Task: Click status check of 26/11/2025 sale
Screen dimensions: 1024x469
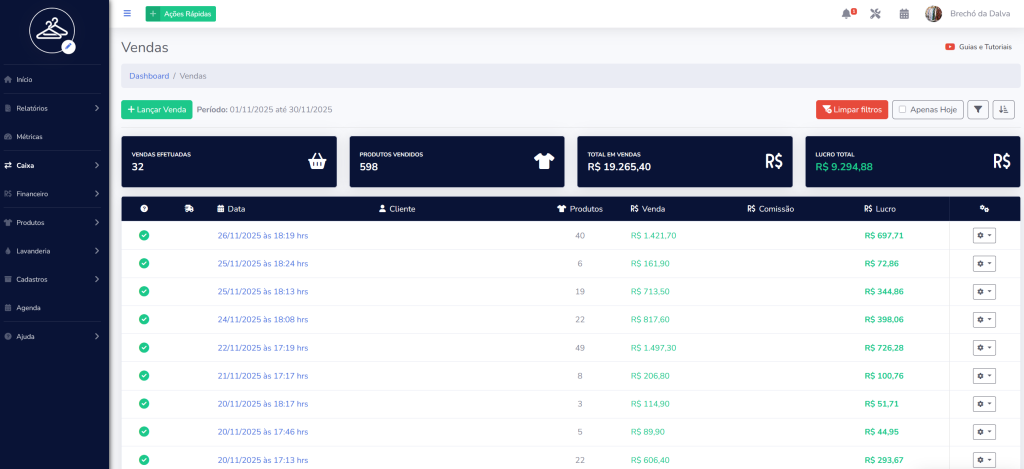Action: tap(144, 236)
